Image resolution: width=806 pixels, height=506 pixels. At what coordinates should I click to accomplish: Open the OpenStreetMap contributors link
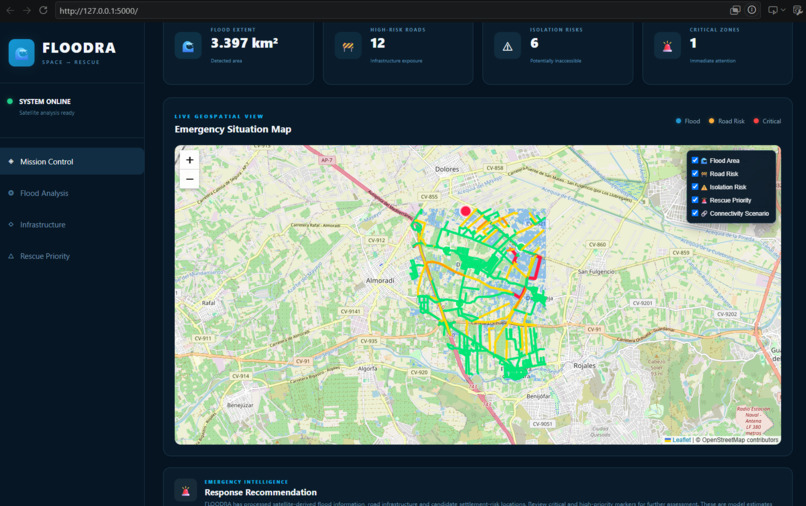[x=740, y=440]
